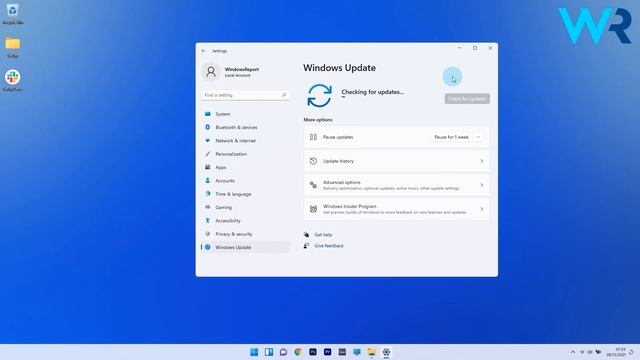
Task: Click the search magnifier icon
Action: tap(284, 95)
